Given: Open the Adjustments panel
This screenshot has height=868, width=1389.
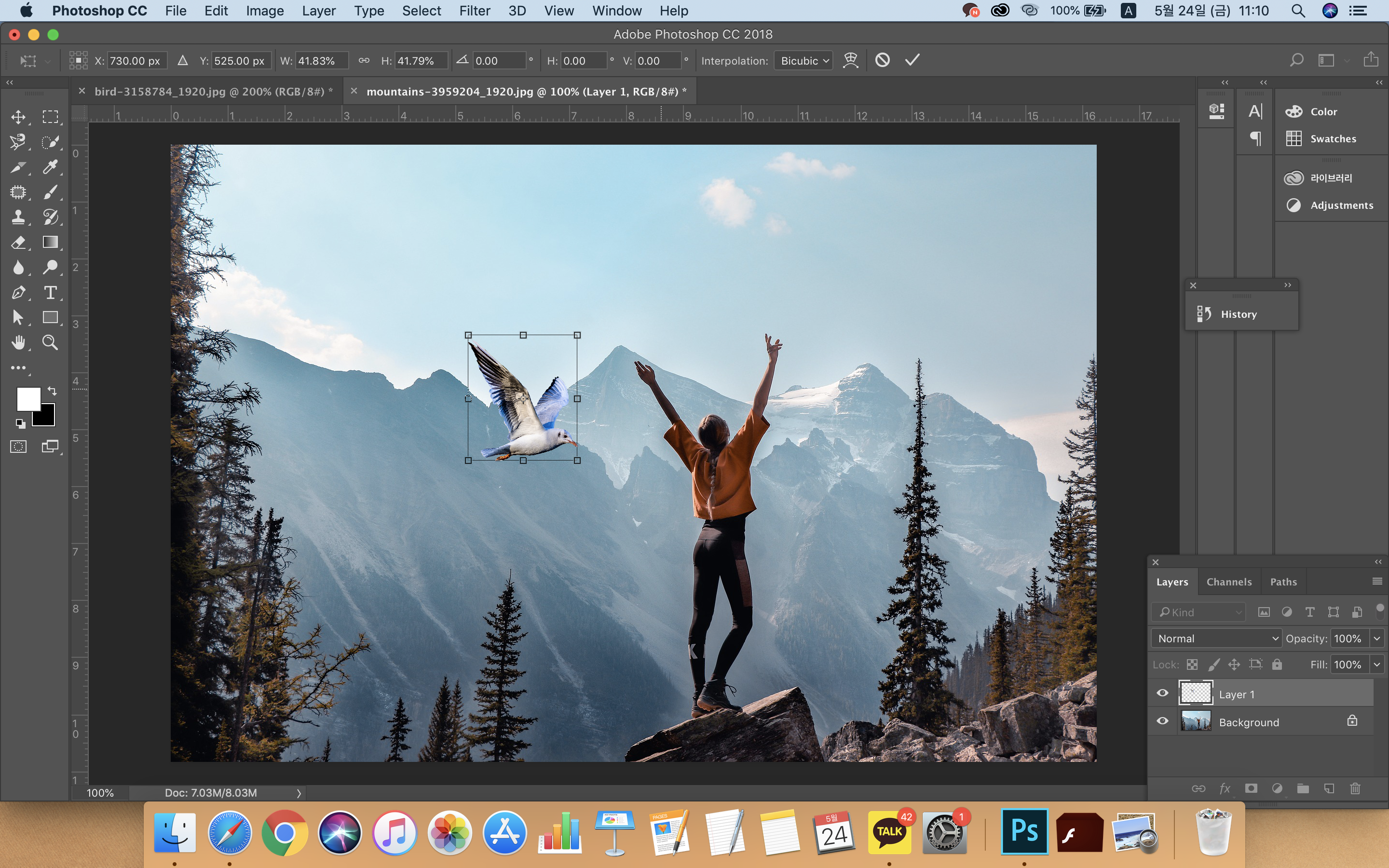Looking at the screenshot, I should (x=1341, y=205).
